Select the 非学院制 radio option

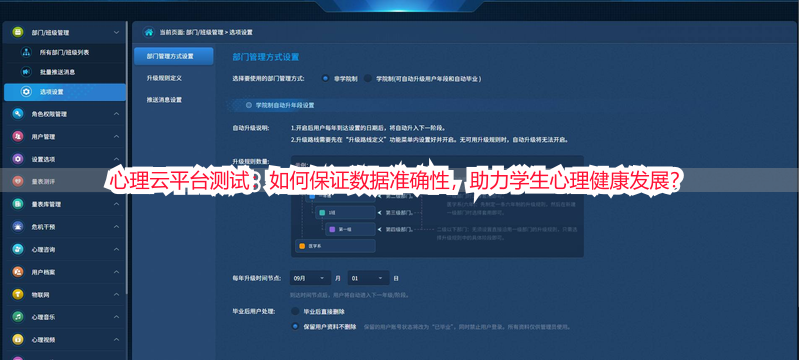click(x=325, y=79)
